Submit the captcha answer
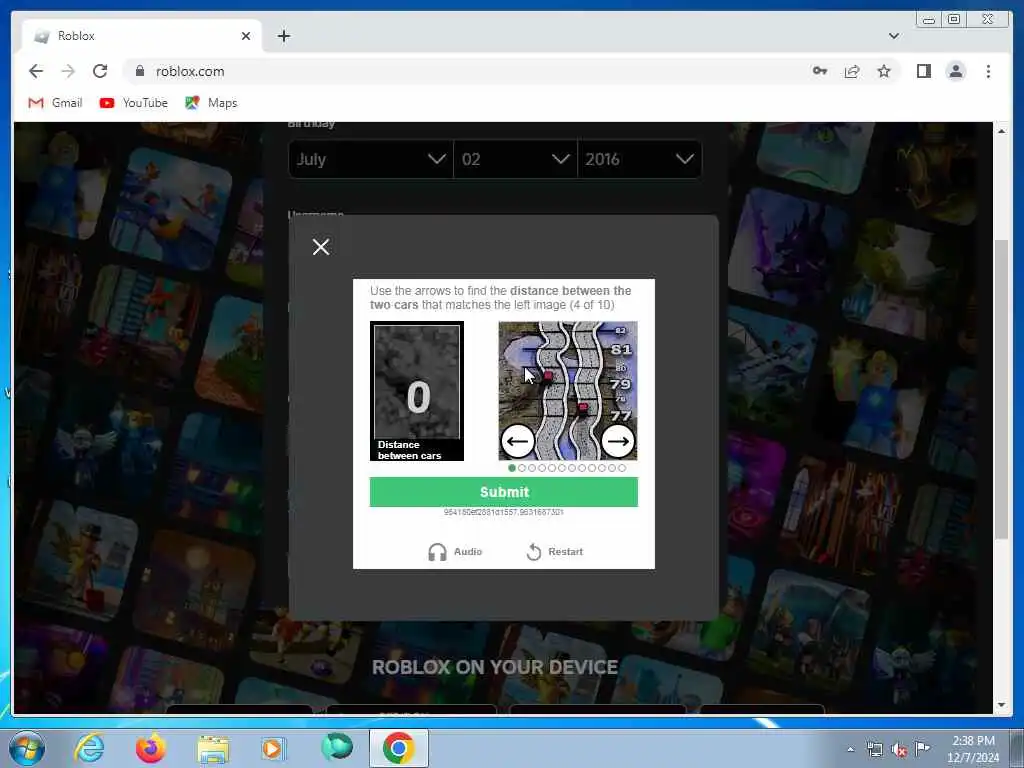1024x768 pixels. point(504,492)
